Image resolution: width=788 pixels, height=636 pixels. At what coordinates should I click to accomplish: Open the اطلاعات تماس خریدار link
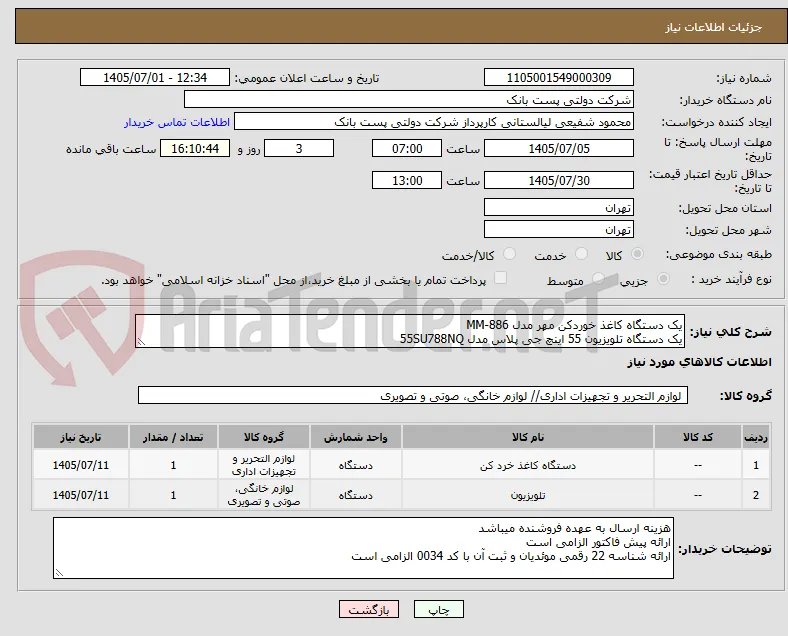(177, 122)
